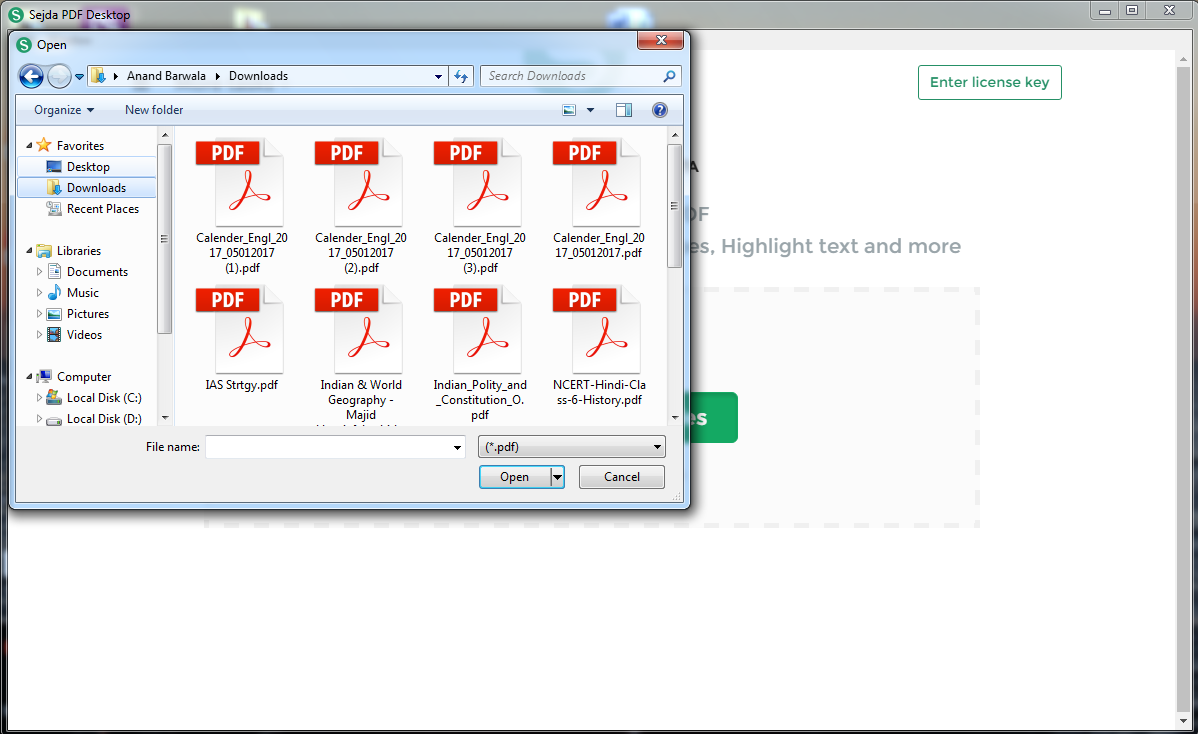Select Indian_Polity_and_Constitution PDF file

coord(480,353)
